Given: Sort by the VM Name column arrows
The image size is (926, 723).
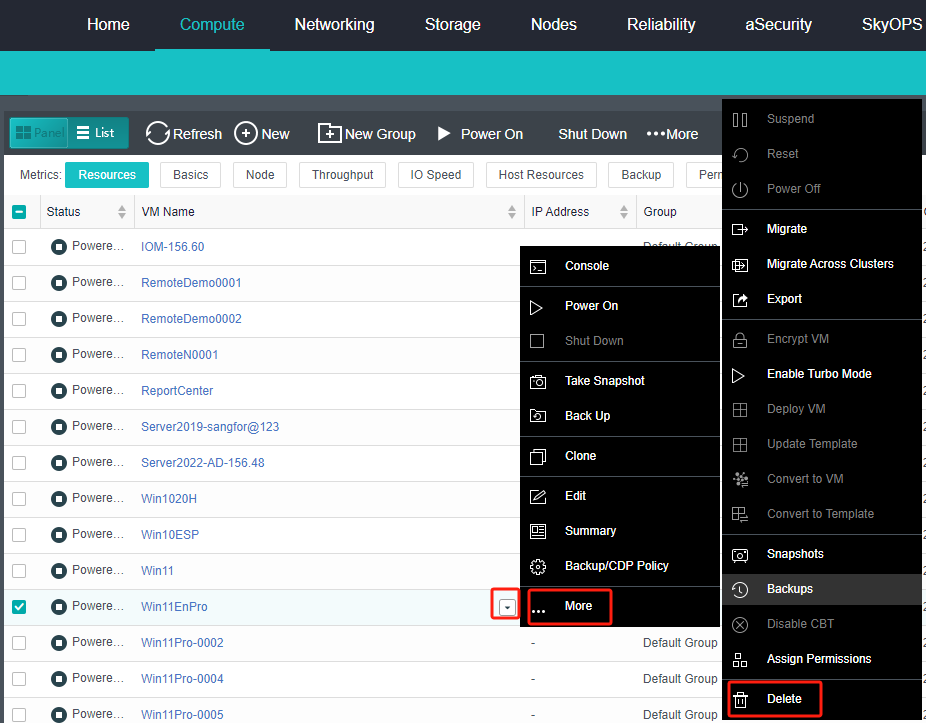Looking at the screenshot, I should pyautogui.click(x=511, y=212).
